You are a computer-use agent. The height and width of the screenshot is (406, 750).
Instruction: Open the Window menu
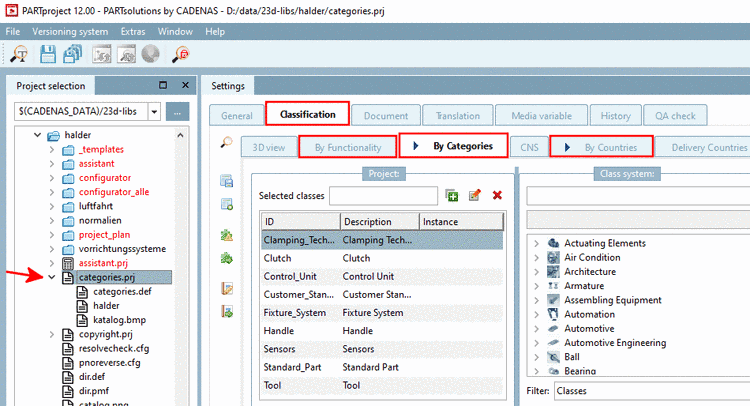(x=175, y=32)
